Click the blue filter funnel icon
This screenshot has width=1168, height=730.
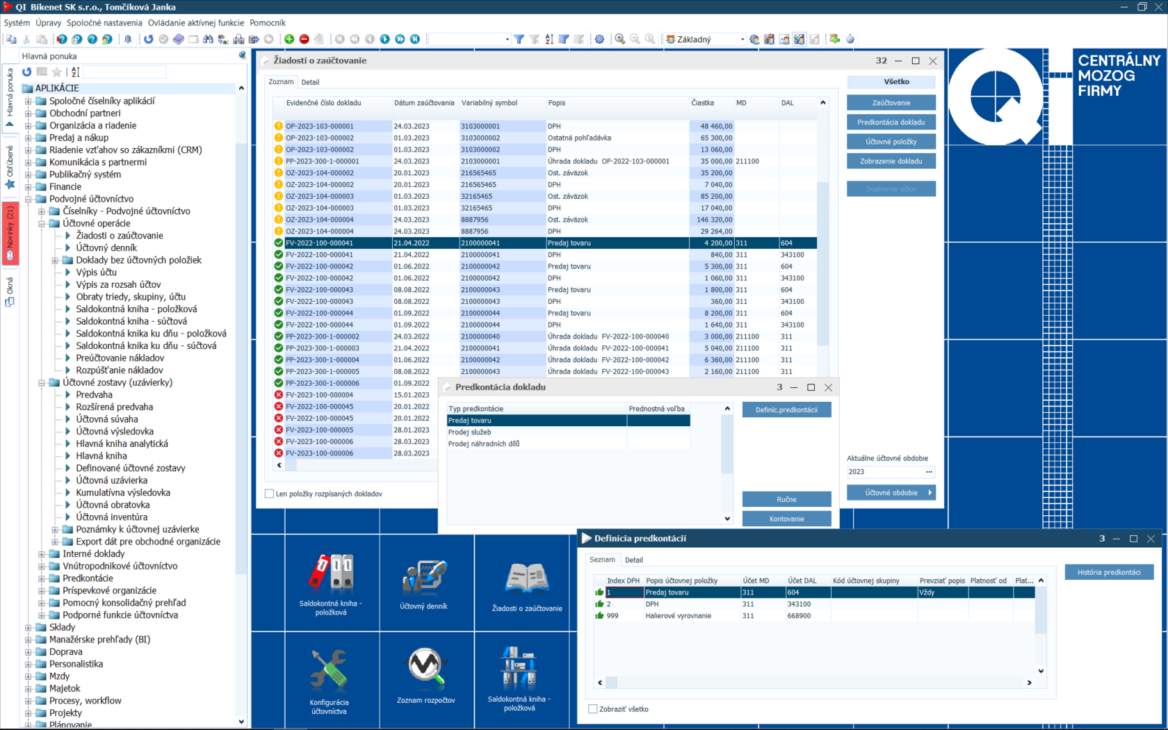[x=519, y=39]
